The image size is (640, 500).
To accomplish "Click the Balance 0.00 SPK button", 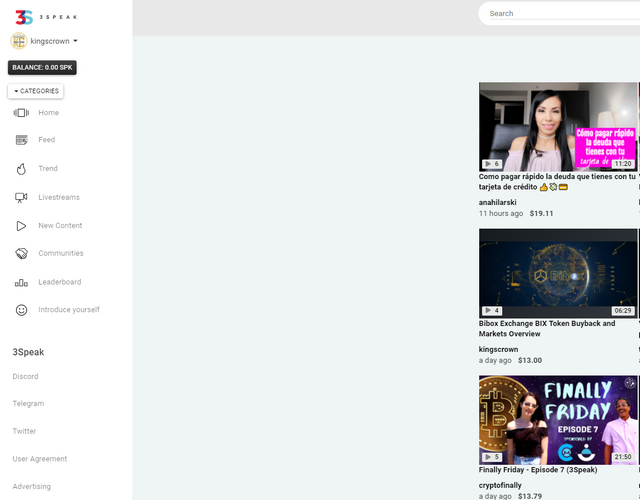I will tap(42, 68).
